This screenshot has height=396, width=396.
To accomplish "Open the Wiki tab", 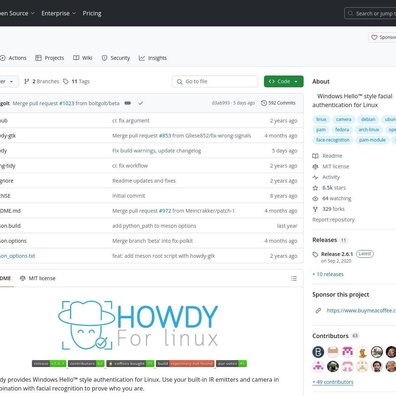I will (83, 58).
